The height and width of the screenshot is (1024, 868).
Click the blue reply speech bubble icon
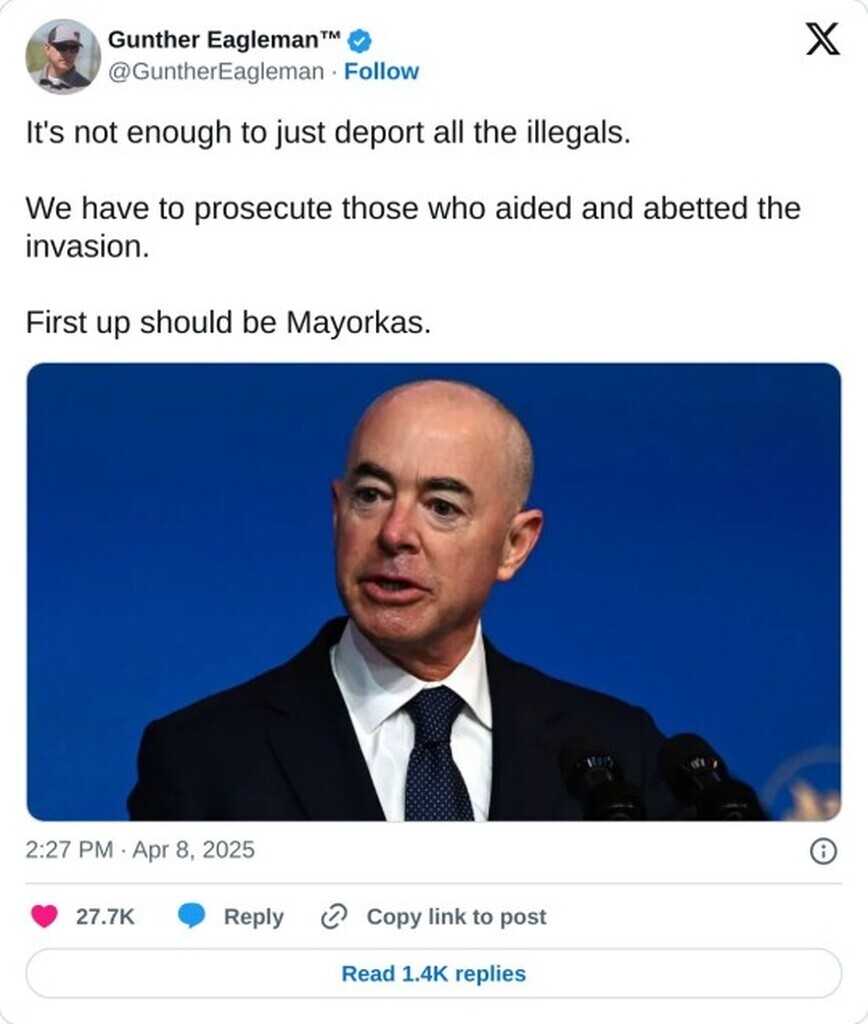tap(191, 916)
